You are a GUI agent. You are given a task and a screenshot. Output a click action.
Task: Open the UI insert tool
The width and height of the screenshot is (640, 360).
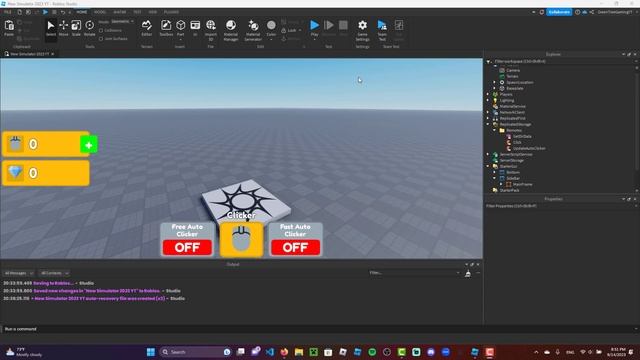[x=195, y=29]
